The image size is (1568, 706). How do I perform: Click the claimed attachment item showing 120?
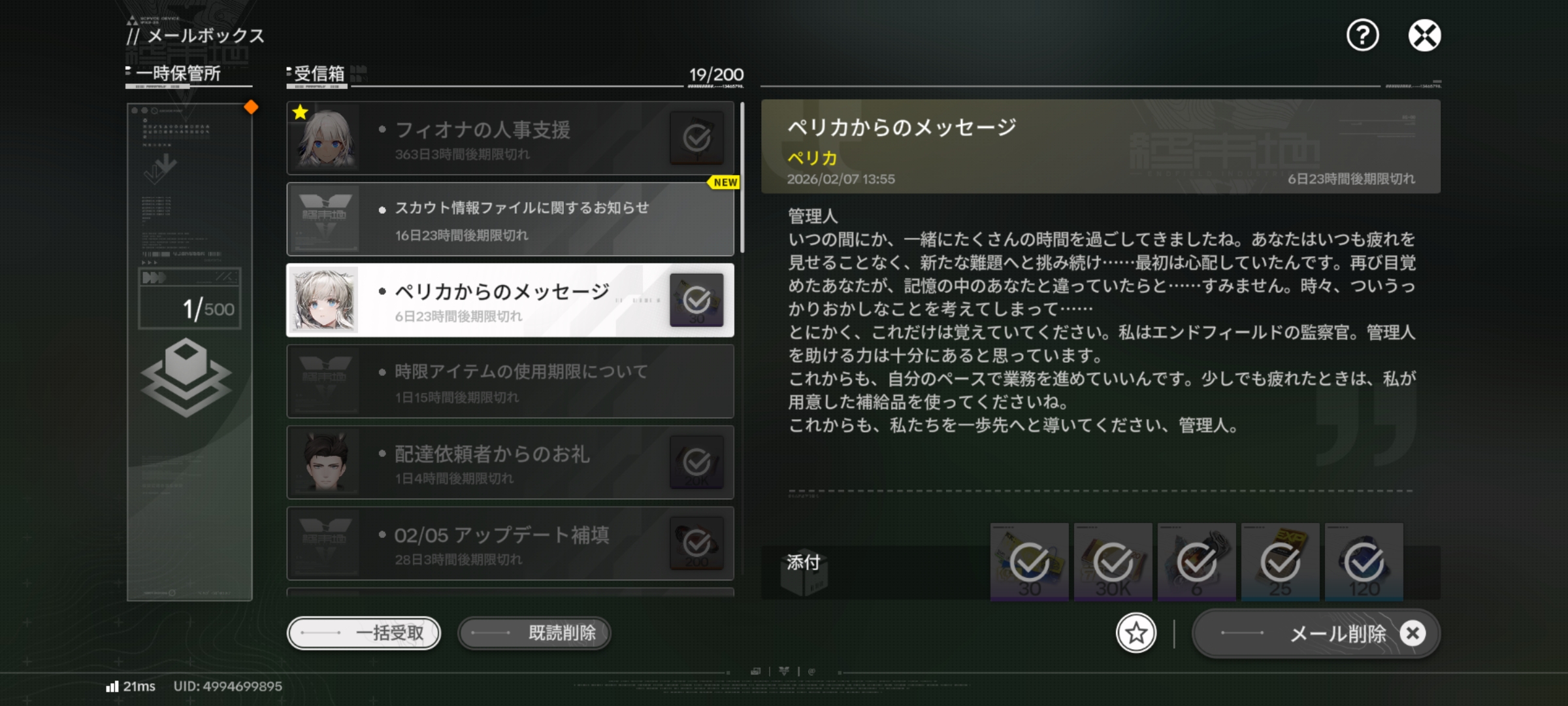coord(1364,562)
